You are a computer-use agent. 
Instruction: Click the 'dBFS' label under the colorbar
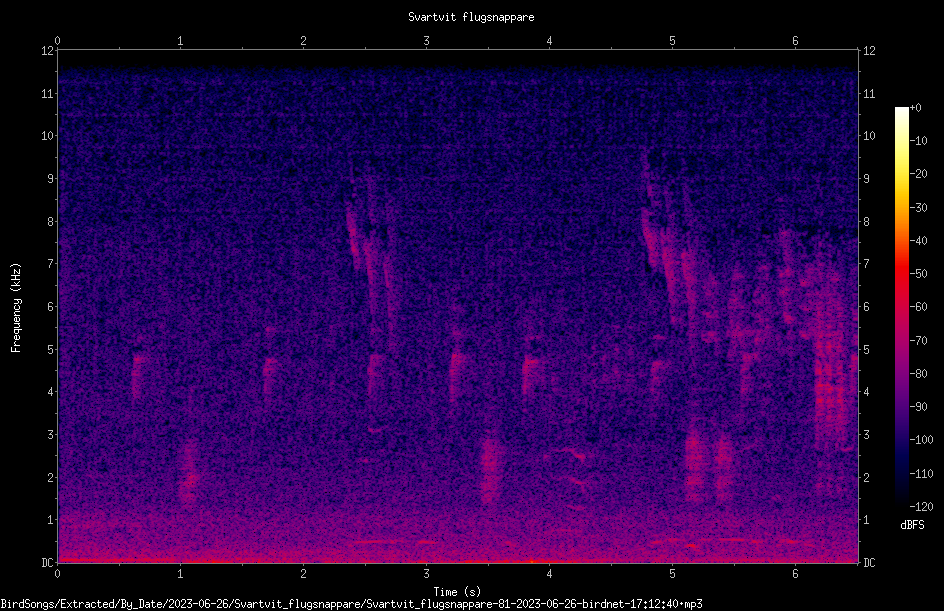pos(912,525)
